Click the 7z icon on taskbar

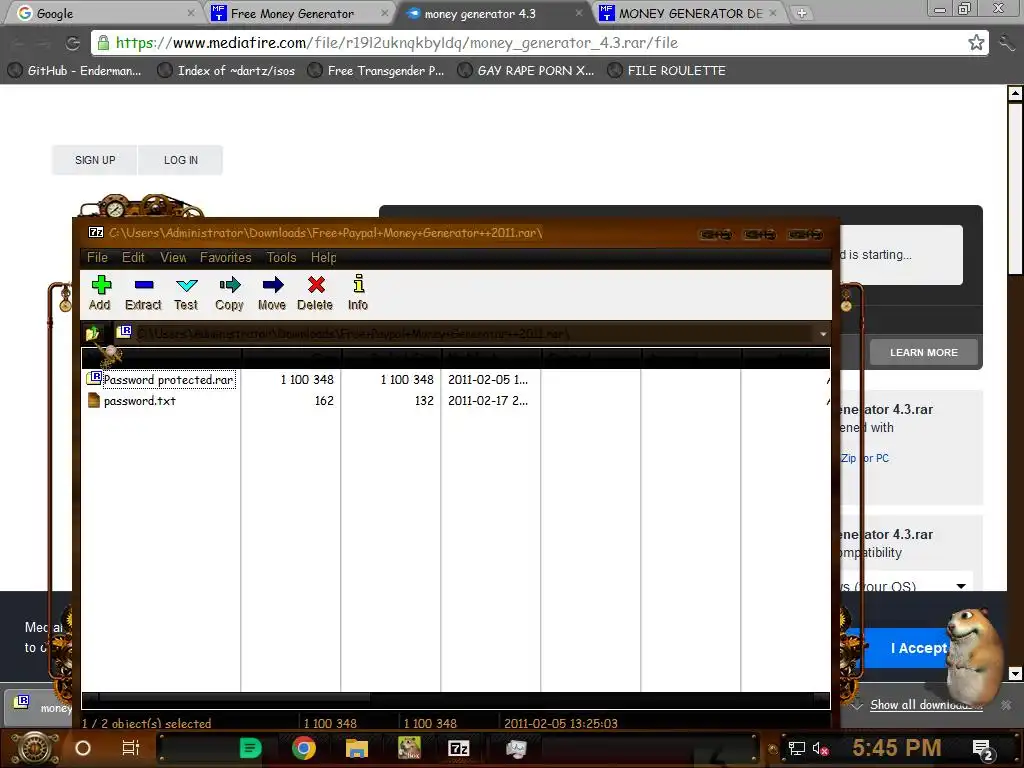tap(458, 748)
